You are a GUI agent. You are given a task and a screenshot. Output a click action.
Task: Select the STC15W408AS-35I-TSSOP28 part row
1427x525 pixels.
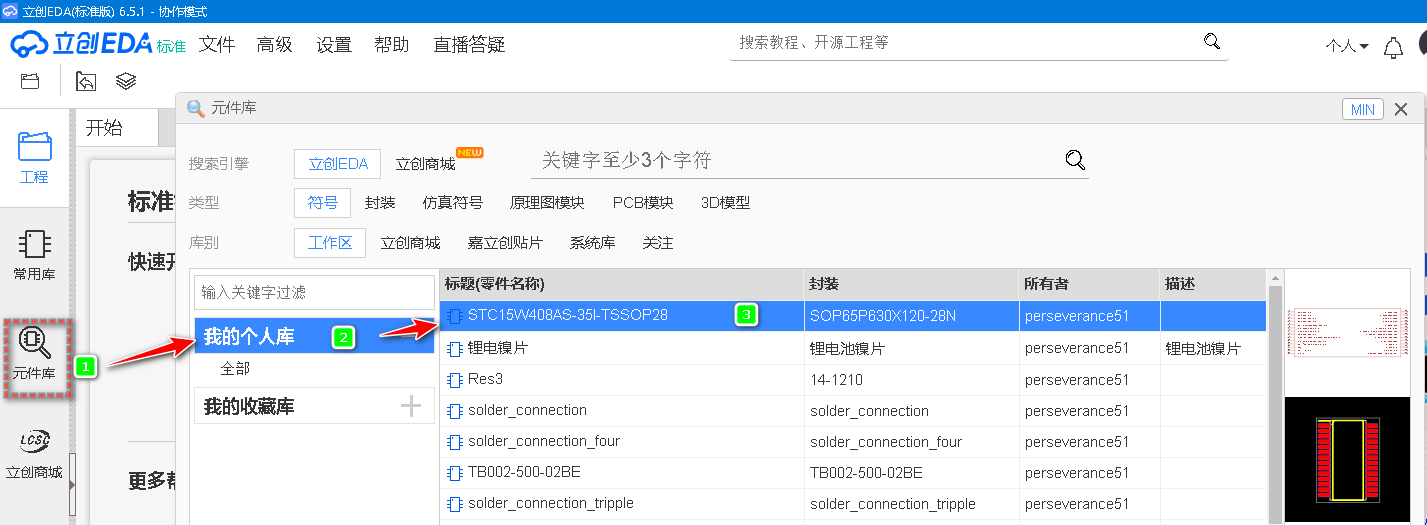pyautogui.click(x=853, y=316)
